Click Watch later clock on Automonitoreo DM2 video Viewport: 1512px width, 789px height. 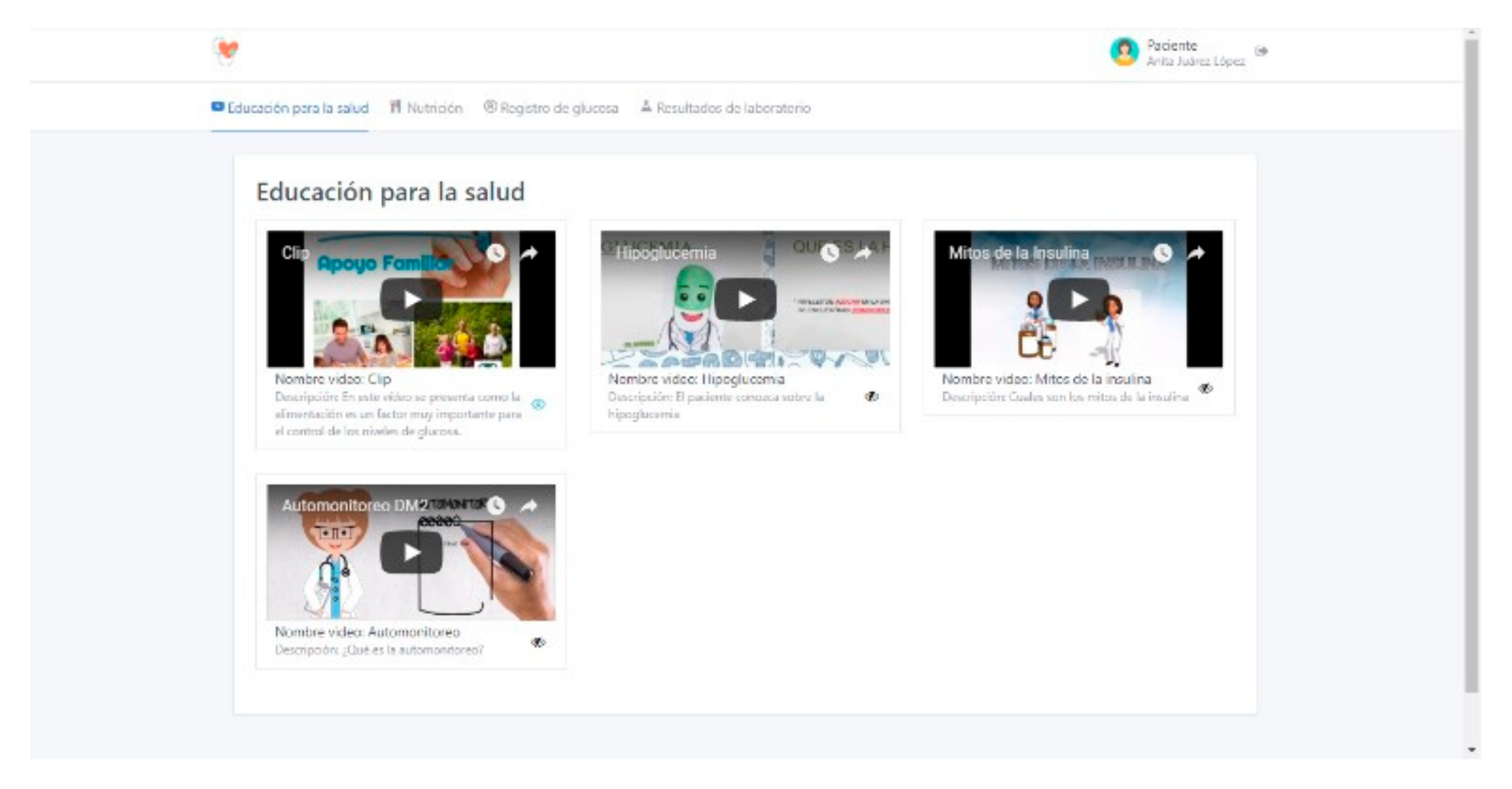click(496, 505)
